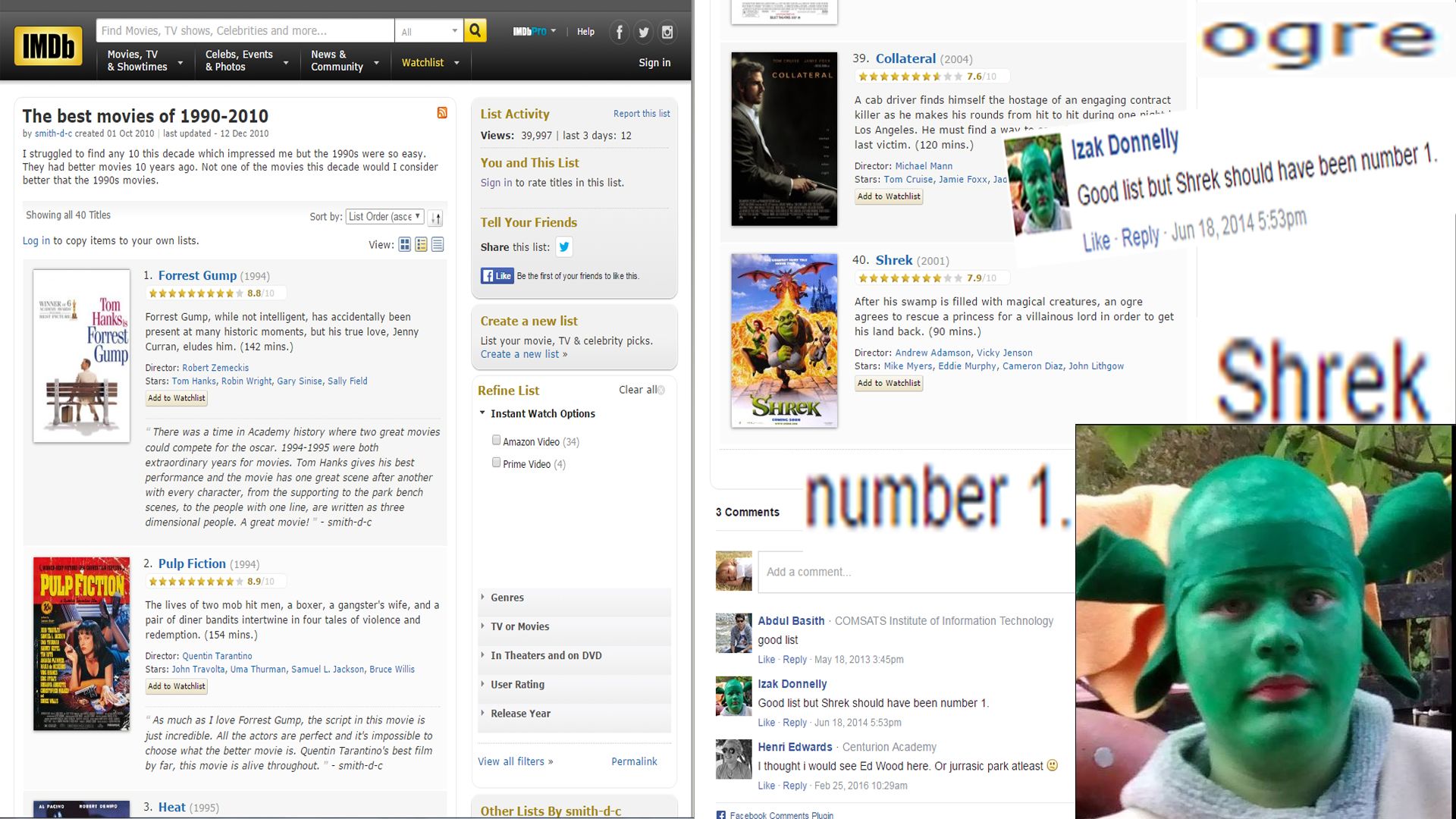Open IMDb Facebook page icon
This screenshot has width=1456, height=819.
click(x=619, y=32)
